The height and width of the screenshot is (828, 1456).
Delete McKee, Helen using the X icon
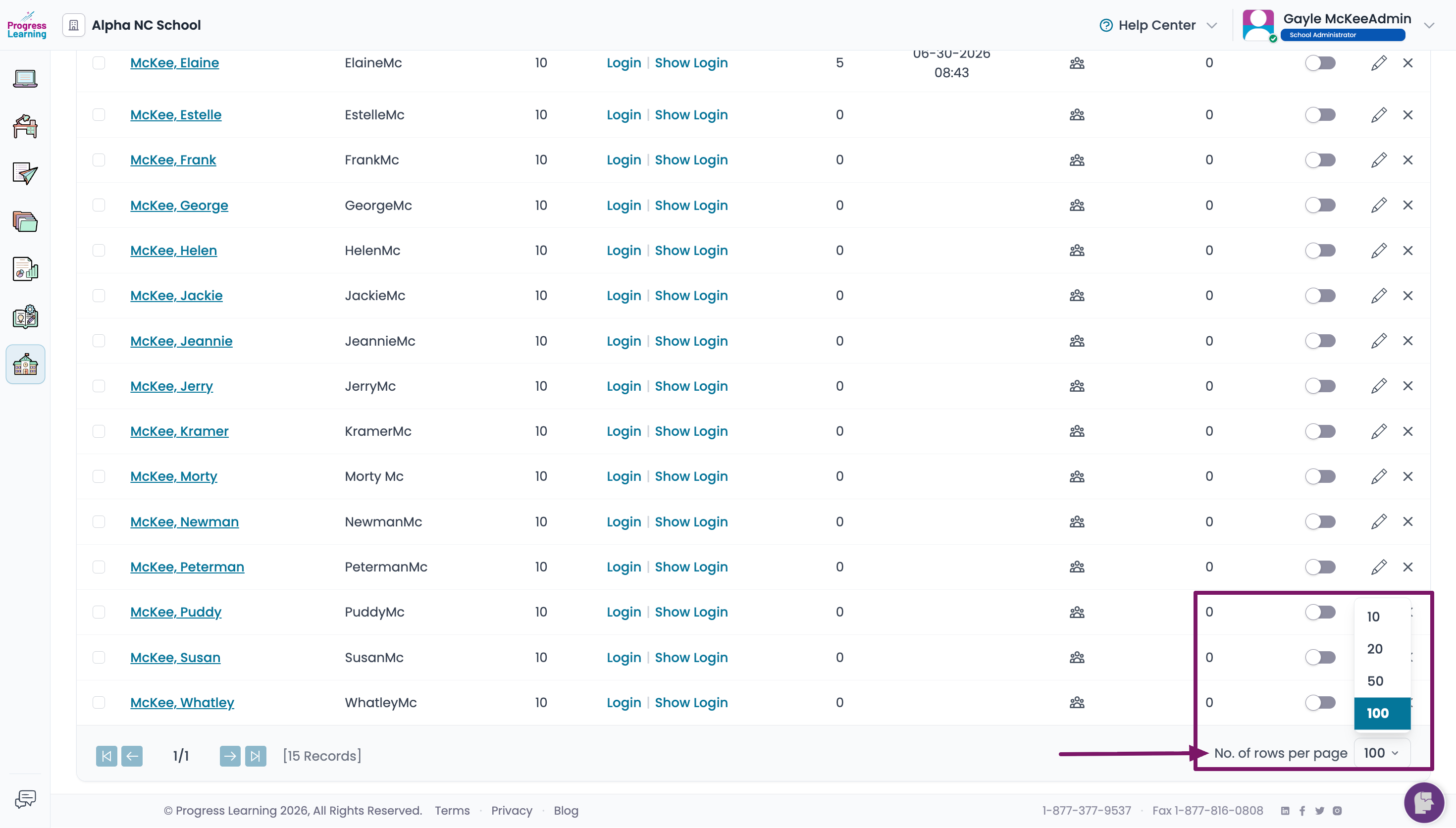[1407, 250]
